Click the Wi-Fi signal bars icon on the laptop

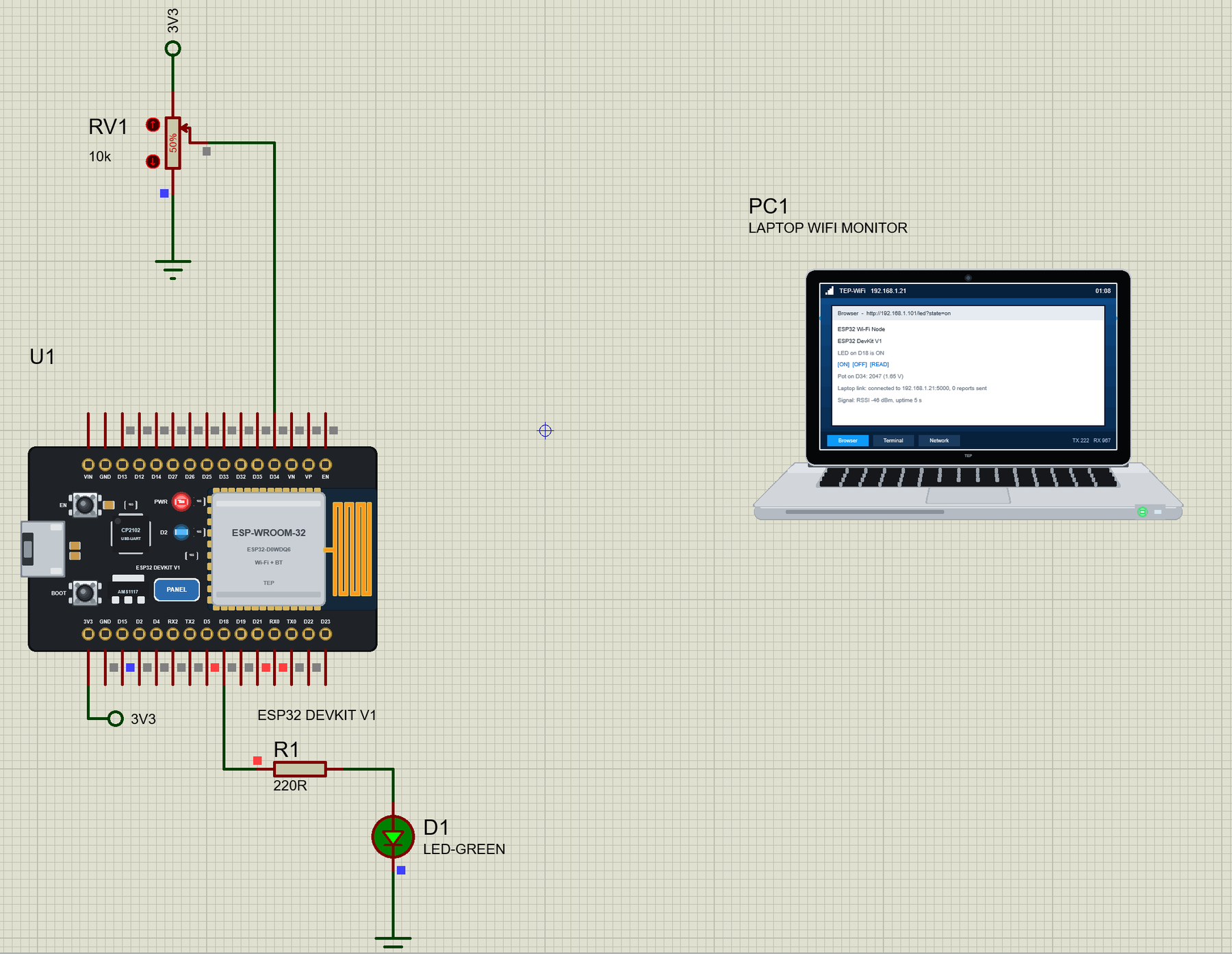pyautogui.click(x=829, y=291)
